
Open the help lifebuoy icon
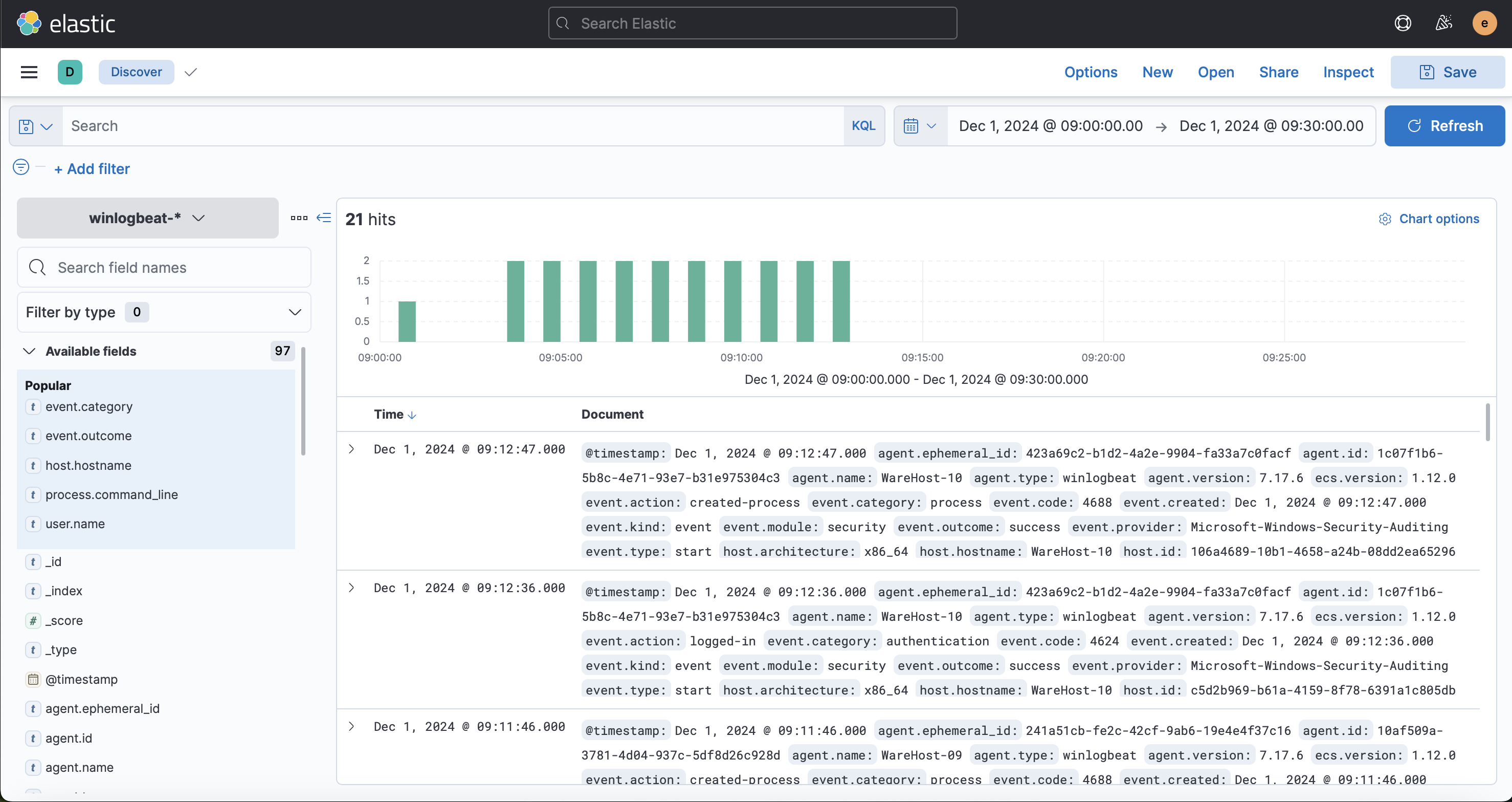click(x=1402, y=24)
